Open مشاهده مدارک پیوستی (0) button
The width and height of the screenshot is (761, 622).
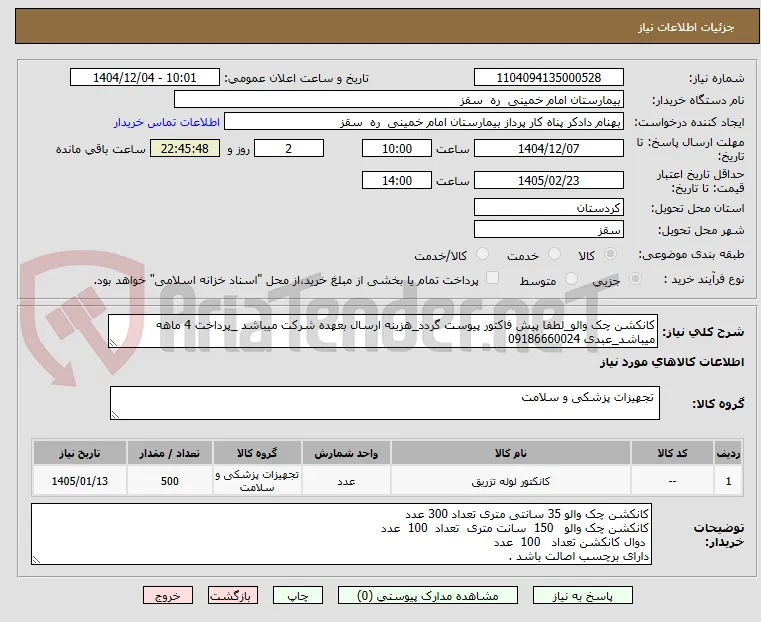coord(428,595)
